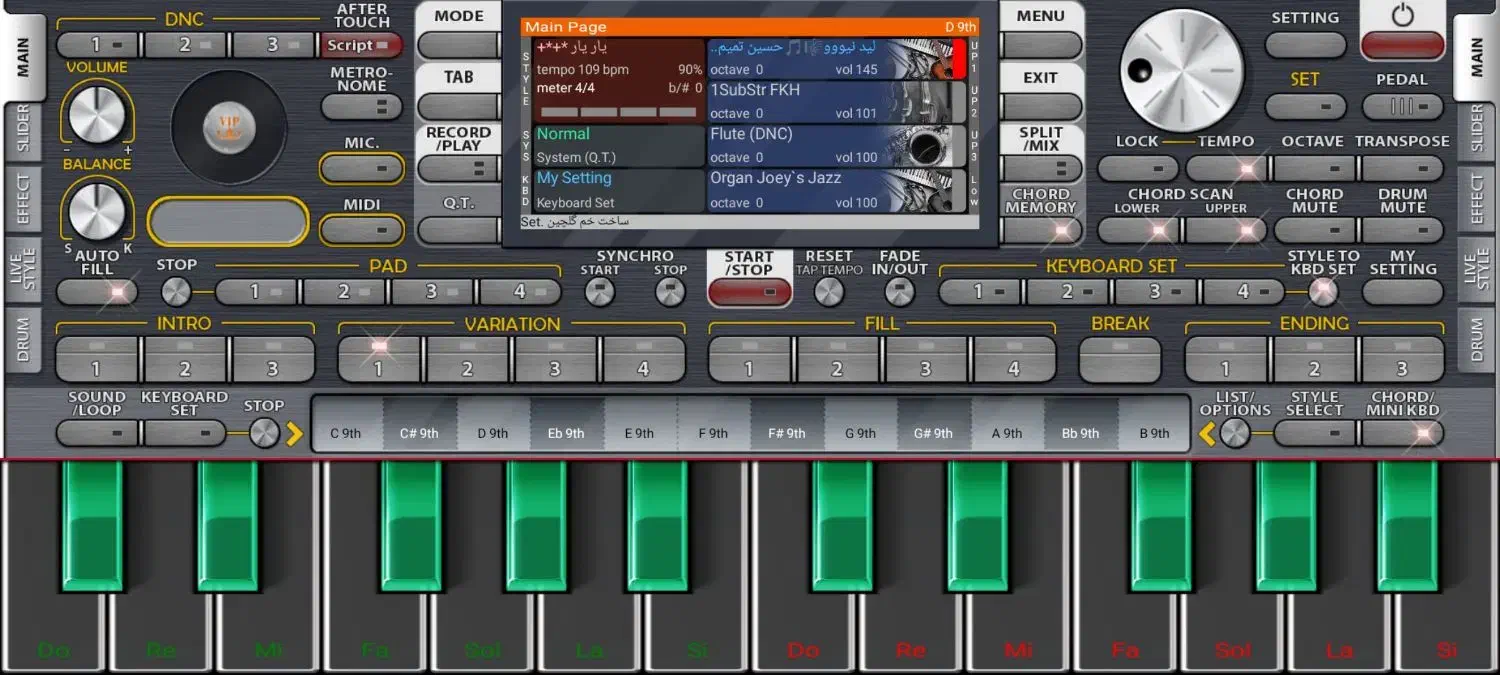Adjust the Volume knob

click(x=96, y=115)
